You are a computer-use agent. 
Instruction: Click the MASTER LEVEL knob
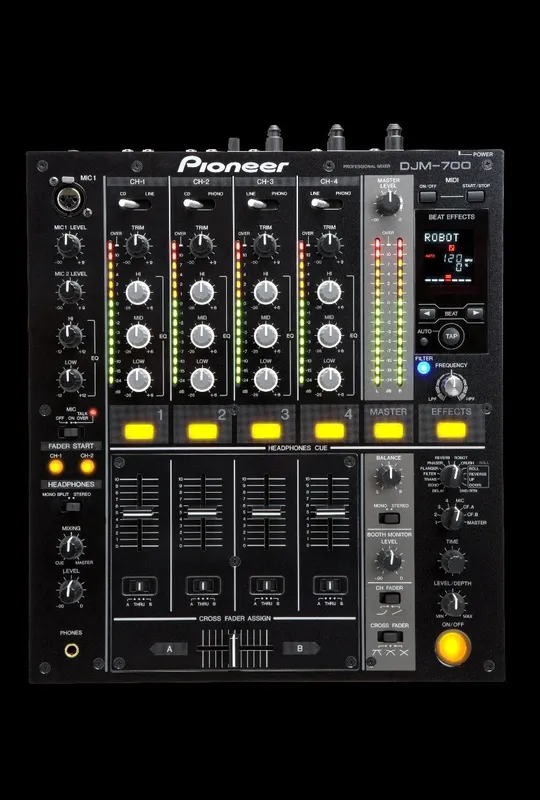coord(388,204)
